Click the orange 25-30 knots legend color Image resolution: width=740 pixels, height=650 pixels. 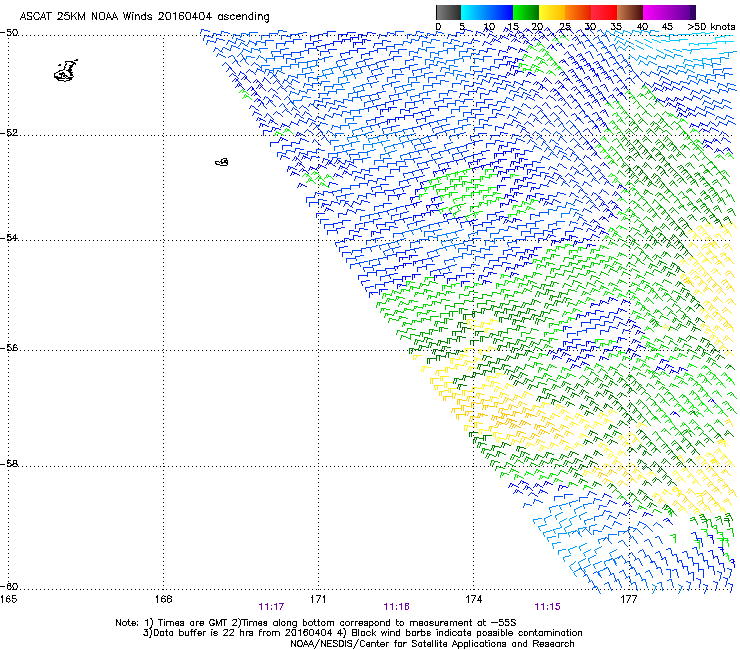click(578, 12)
